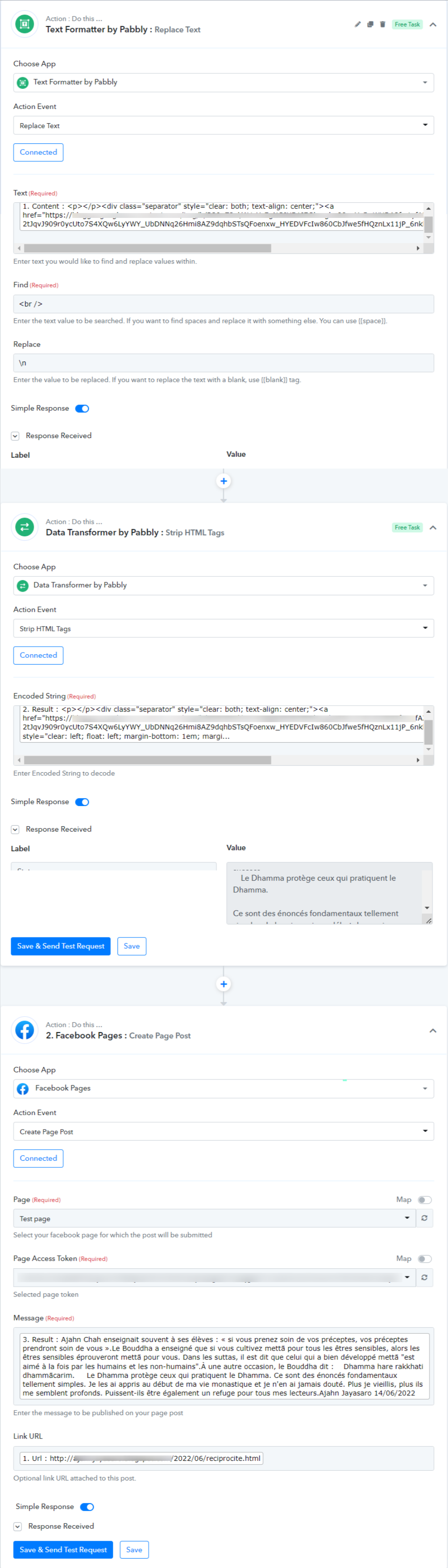Screen dimensions: 448x1568
Task: Expand Response Received in Facebook Pages step
Action: 18,1526
